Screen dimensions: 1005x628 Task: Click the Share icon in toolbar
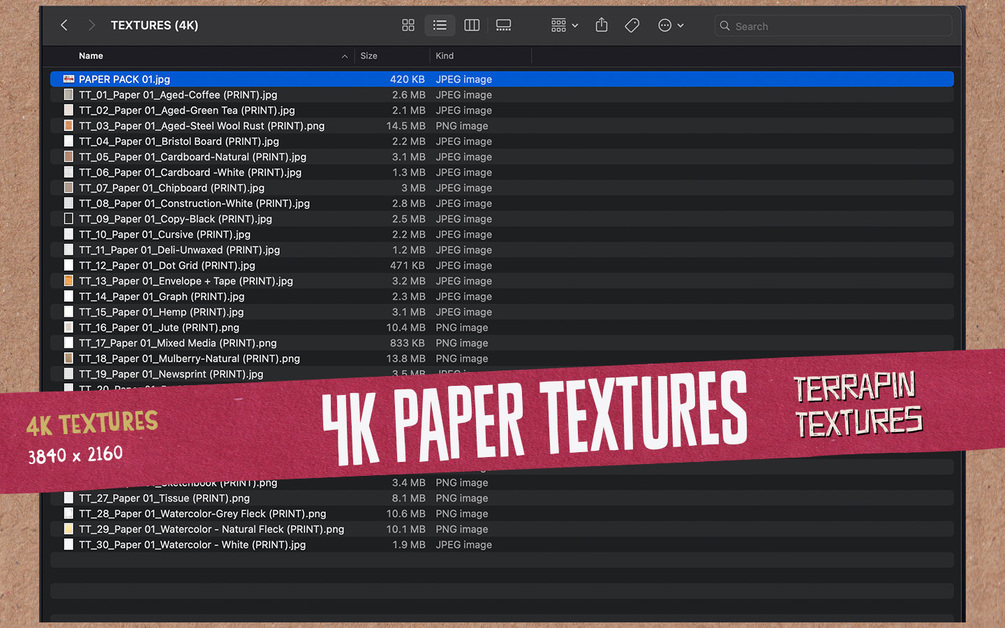click(601, 25)
